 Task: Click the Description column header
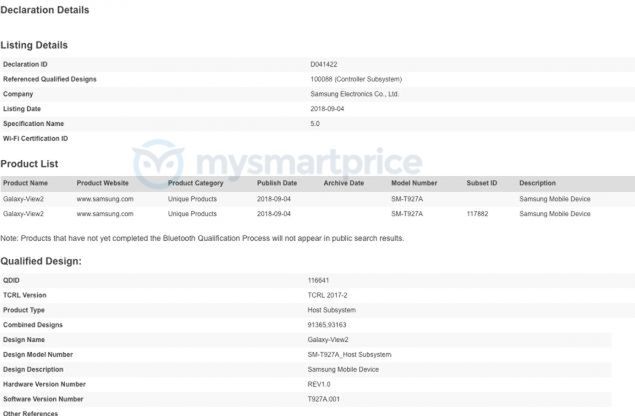537,183
